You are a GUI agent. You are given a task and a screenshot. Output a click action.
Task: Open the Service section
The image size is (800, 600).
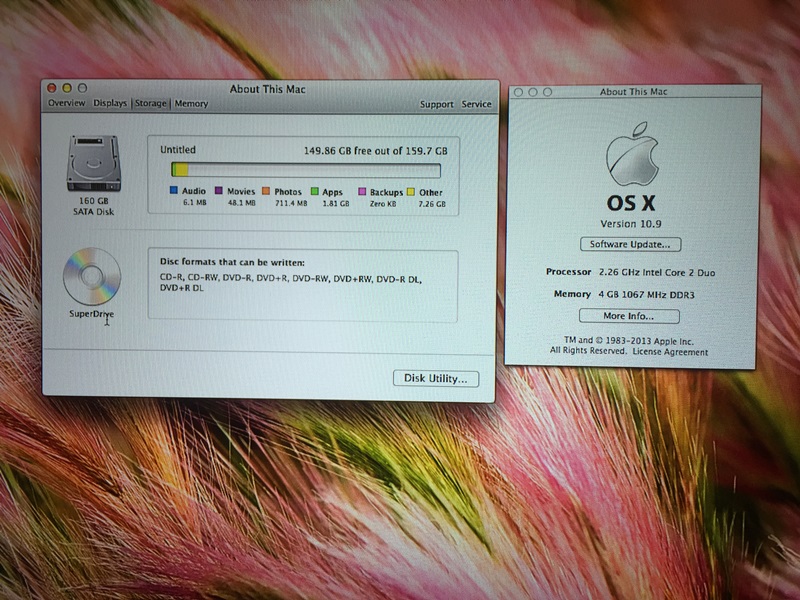477,104
